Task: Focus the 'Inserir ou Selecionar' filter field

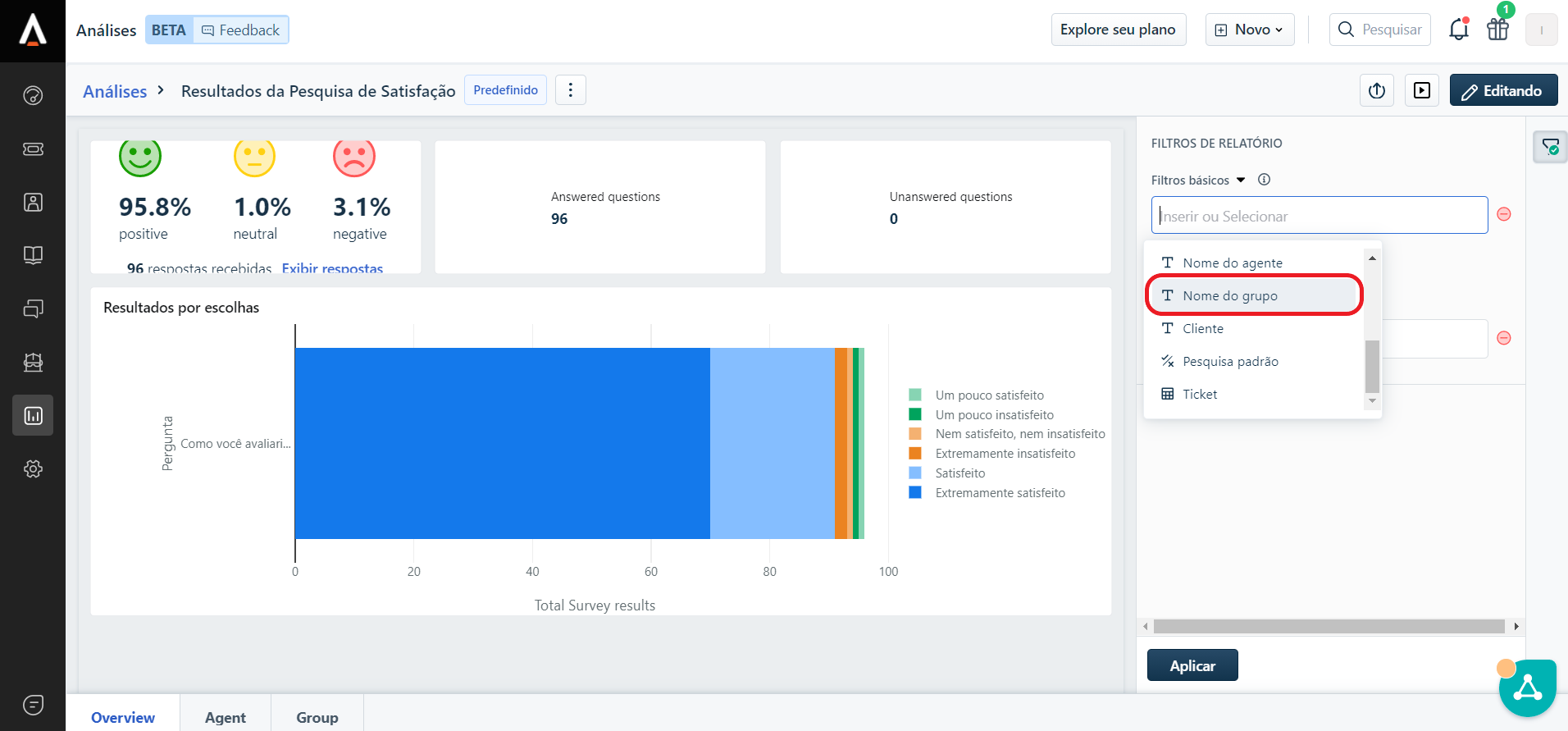Action: (x=1319, y=216)
